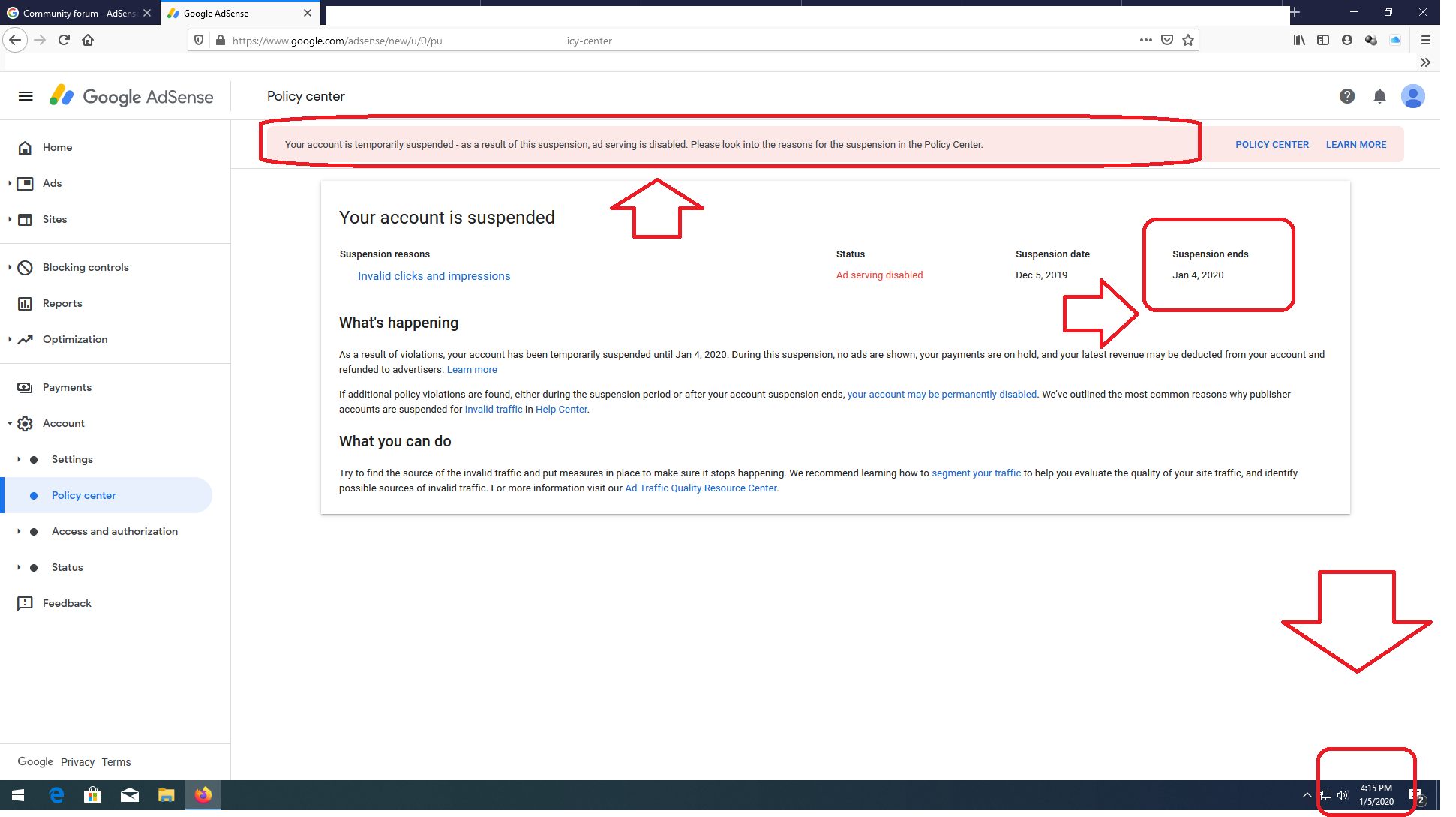Bookmark this page with the star icon
This screenshot has width=1456, height=817.
click(1188, 40)
